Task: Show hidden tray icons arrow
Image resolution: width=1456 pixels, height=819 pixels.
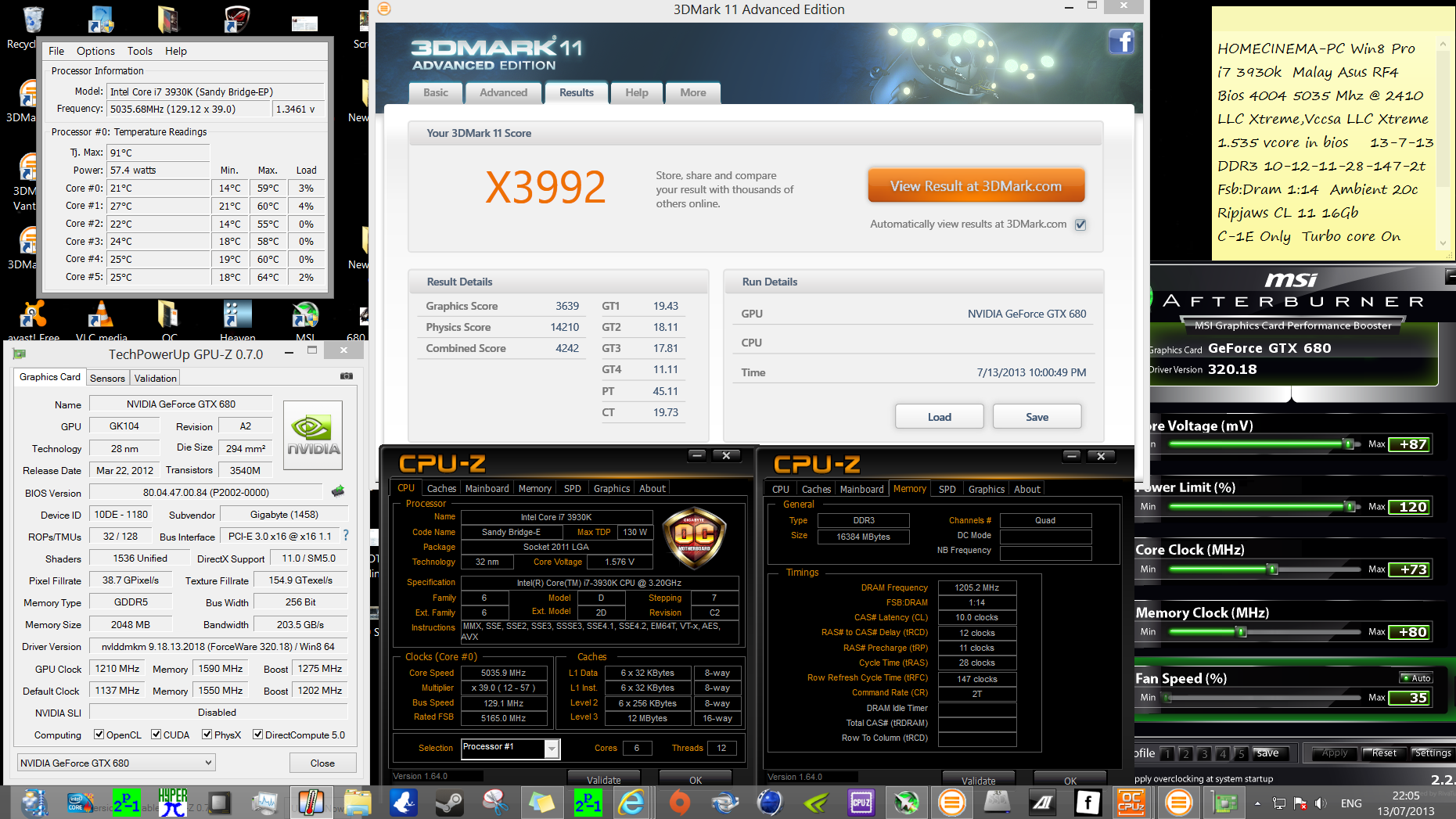Action: (1257, 803)
